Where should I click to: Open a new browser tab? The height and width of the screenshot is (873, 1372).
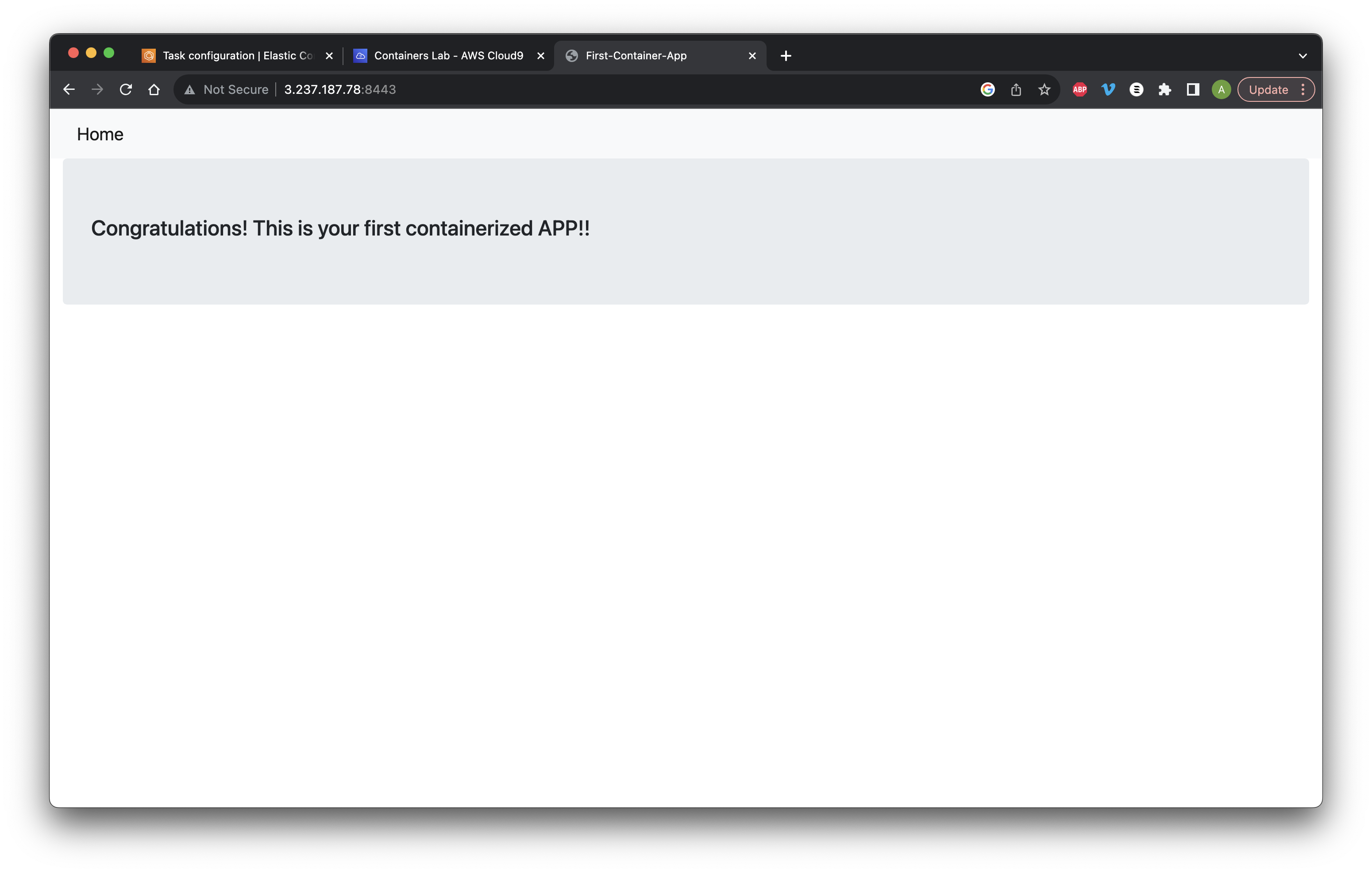tap(786, 56)
